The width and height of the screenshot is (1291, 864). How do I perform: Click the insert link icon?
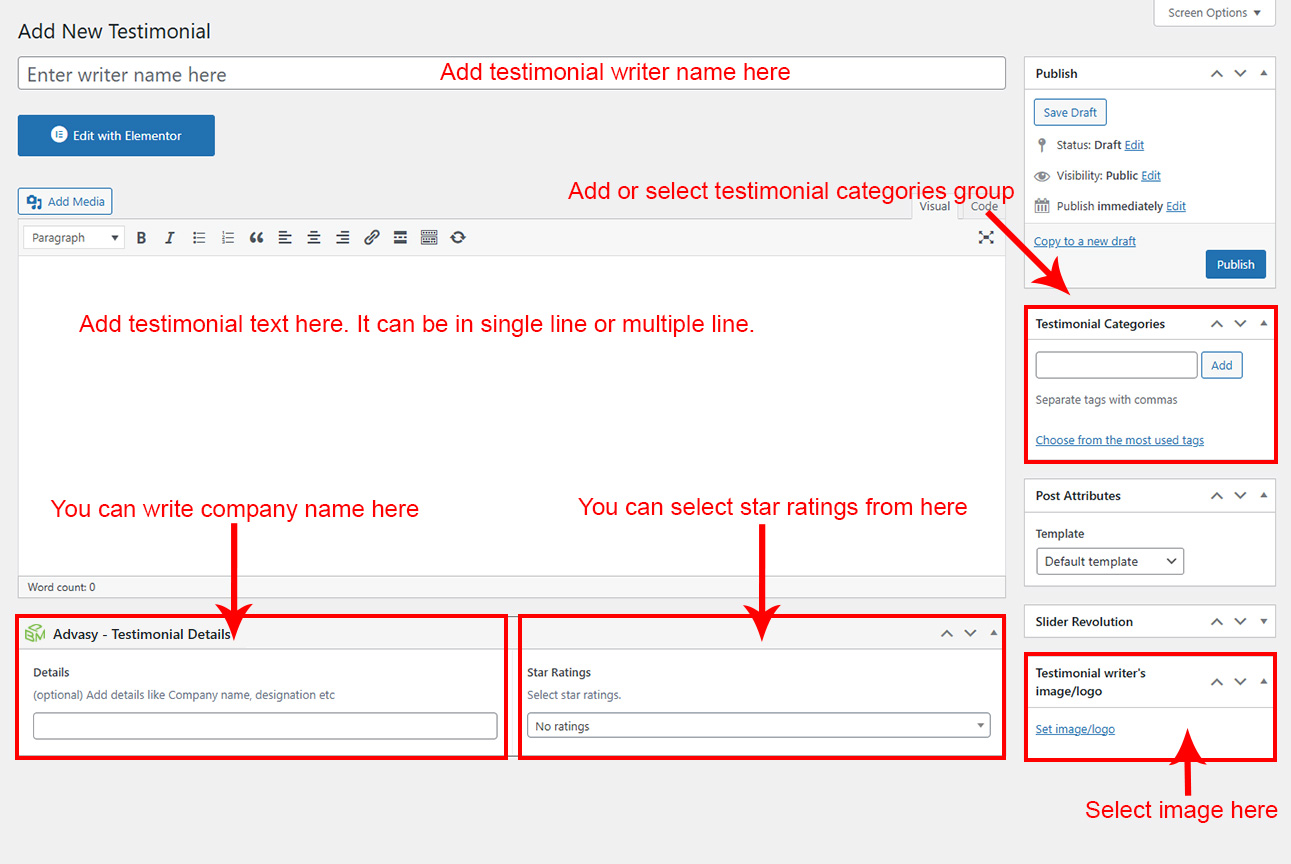tap(372, 238)
